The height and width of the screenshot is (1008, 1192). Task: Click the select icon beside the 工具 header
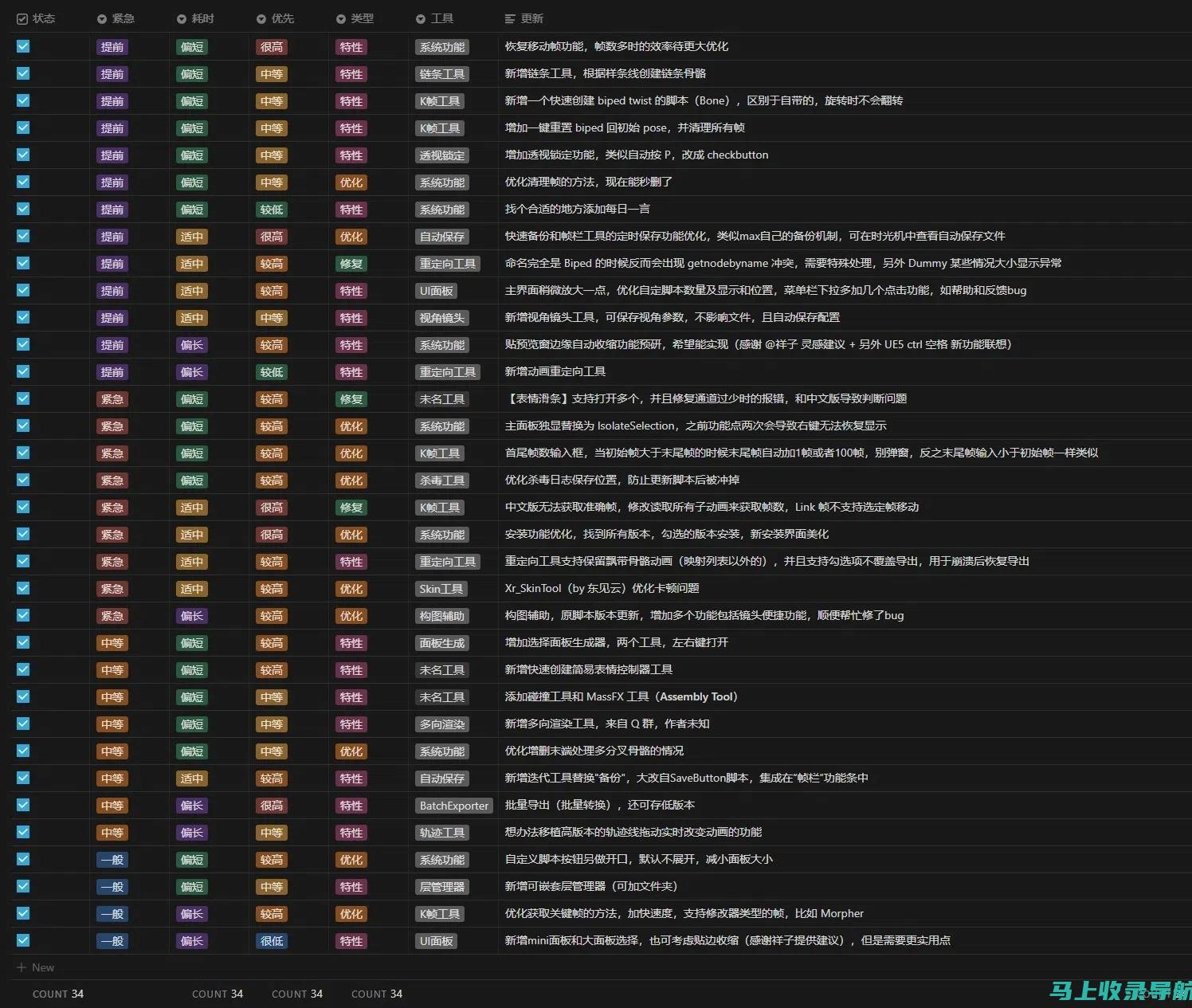(x=421, y=19)
